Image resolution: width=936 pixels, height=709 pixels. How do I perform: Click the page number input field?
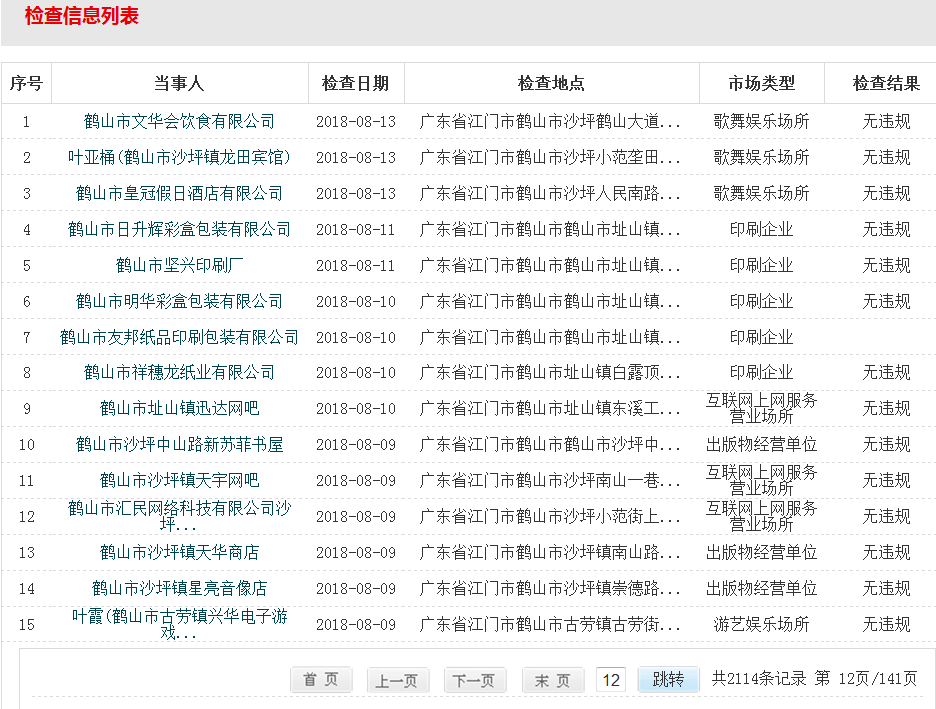(611, 680)
